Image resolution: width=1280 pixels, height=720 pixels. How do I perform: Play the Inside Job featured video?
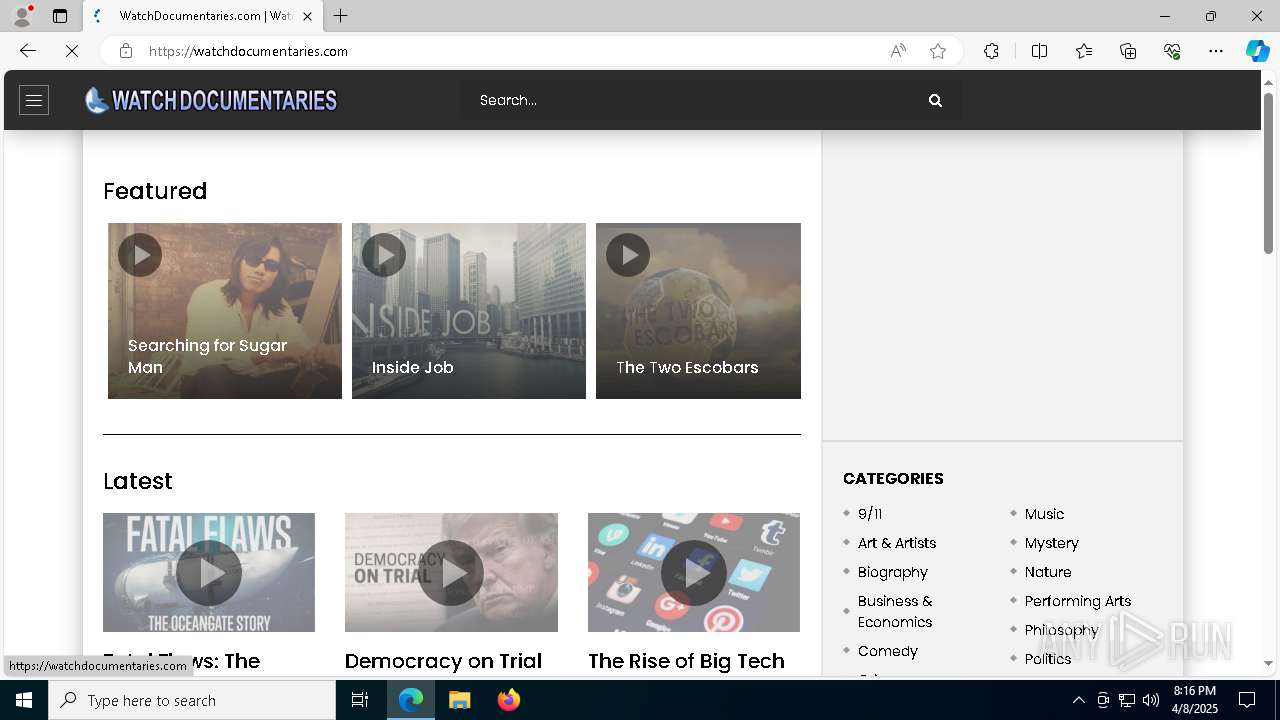pyautogui.click(x=384, y=255)
